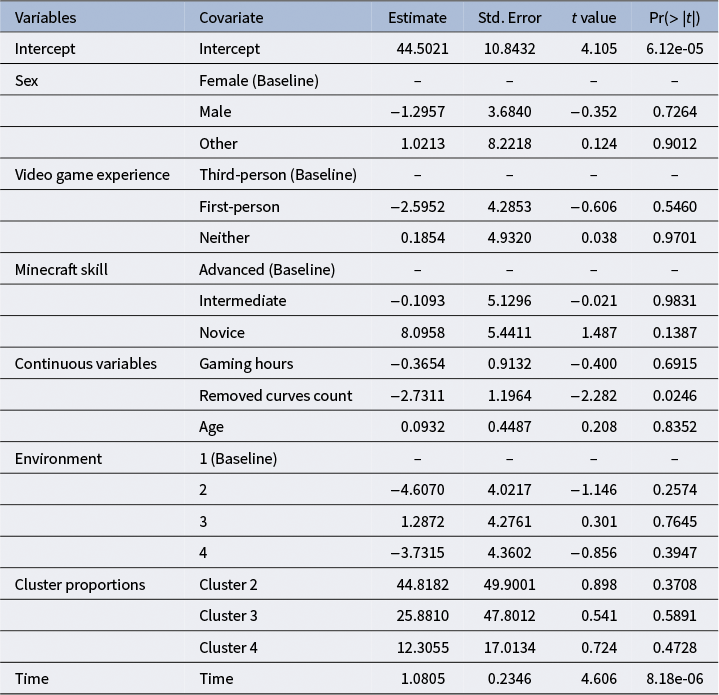Click Third-person (Baseline) covariate

278,175
